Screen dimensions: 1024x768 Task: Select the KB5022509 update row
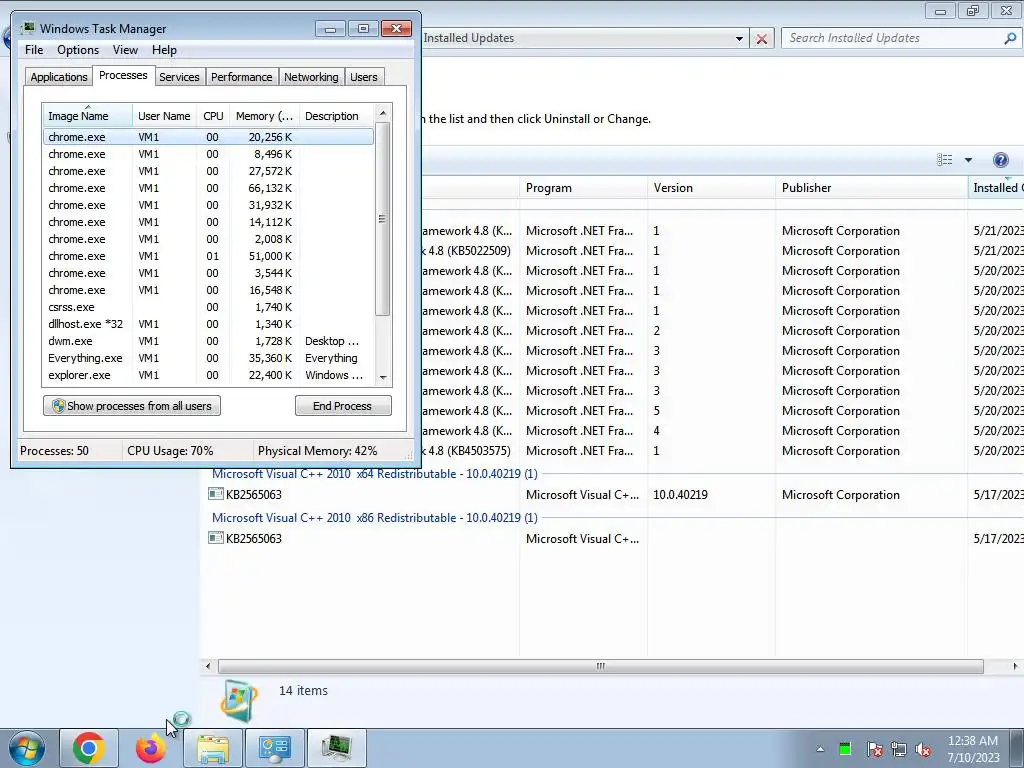pos(722,251)
